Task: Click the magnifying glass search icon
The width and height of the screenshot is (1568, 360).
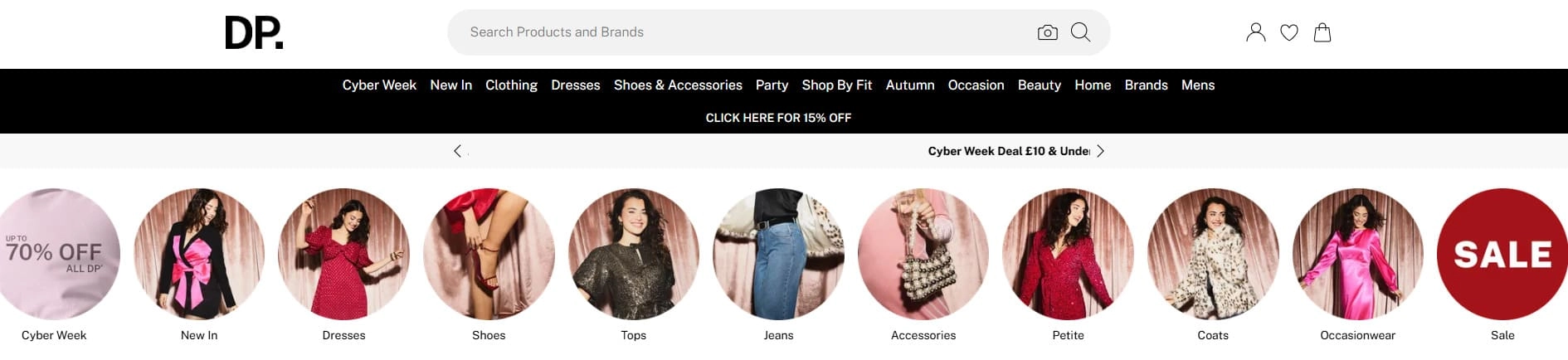Action: point(1080,32)
